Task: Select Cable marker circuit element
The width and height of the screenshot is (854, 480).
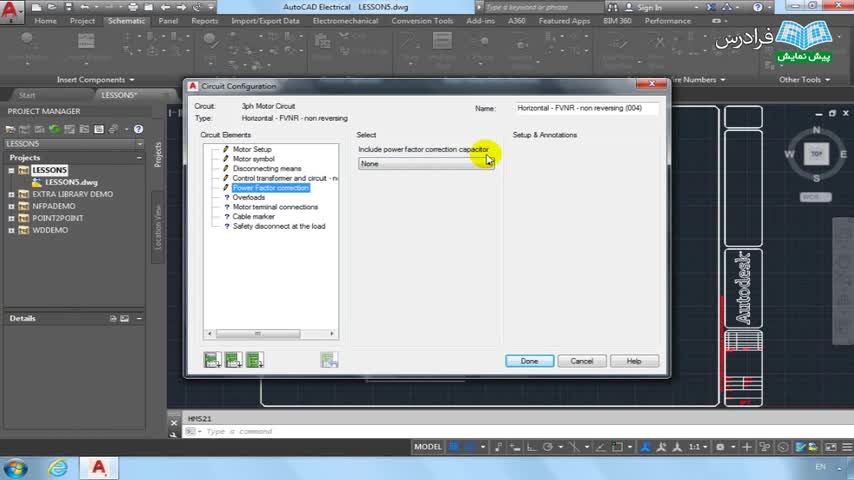Action: 253,217
